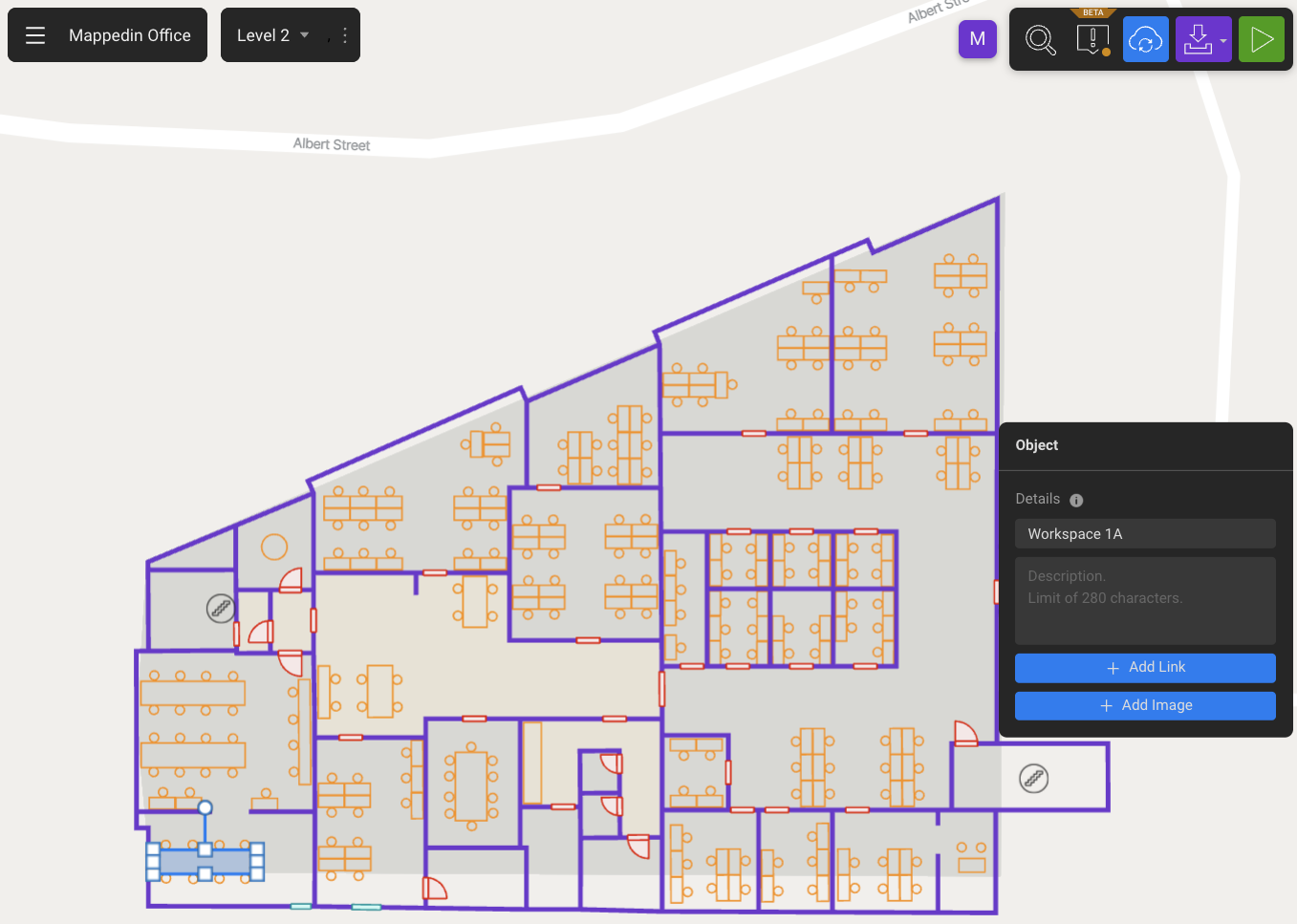The height and width of the screenshot is (924, 1297).
Task: Launch the green preview play button
Action: tap(1262, 39)
